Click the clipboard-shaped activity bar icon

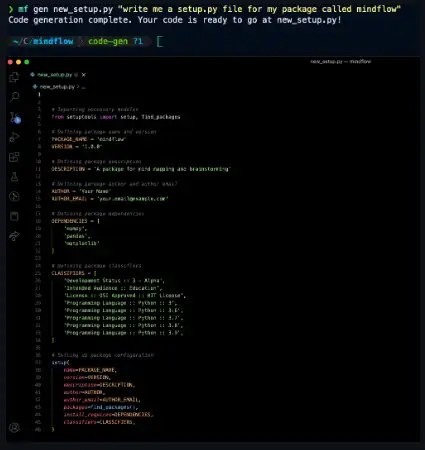[x=14, y=216]
